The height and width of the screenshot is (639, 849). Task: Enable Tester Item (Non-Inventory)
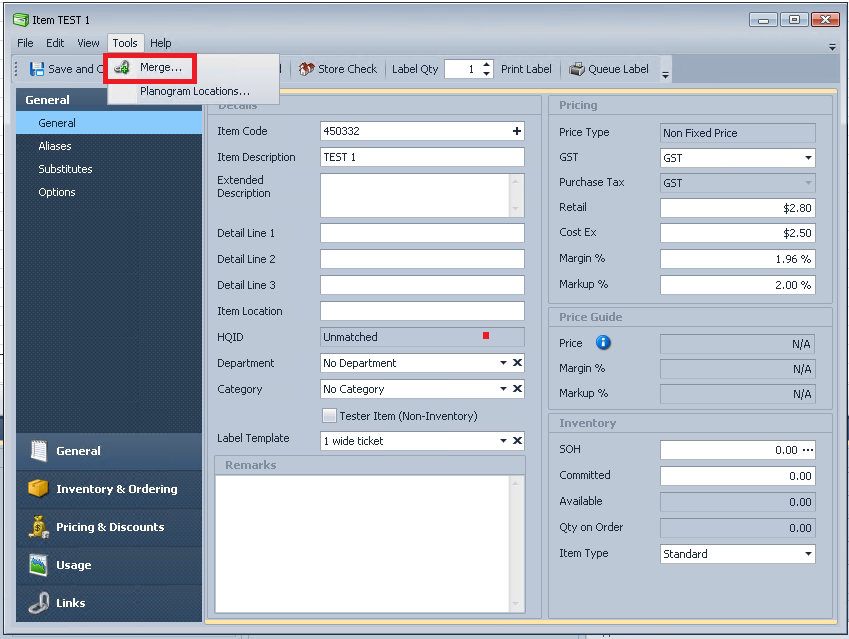point(329,415)
